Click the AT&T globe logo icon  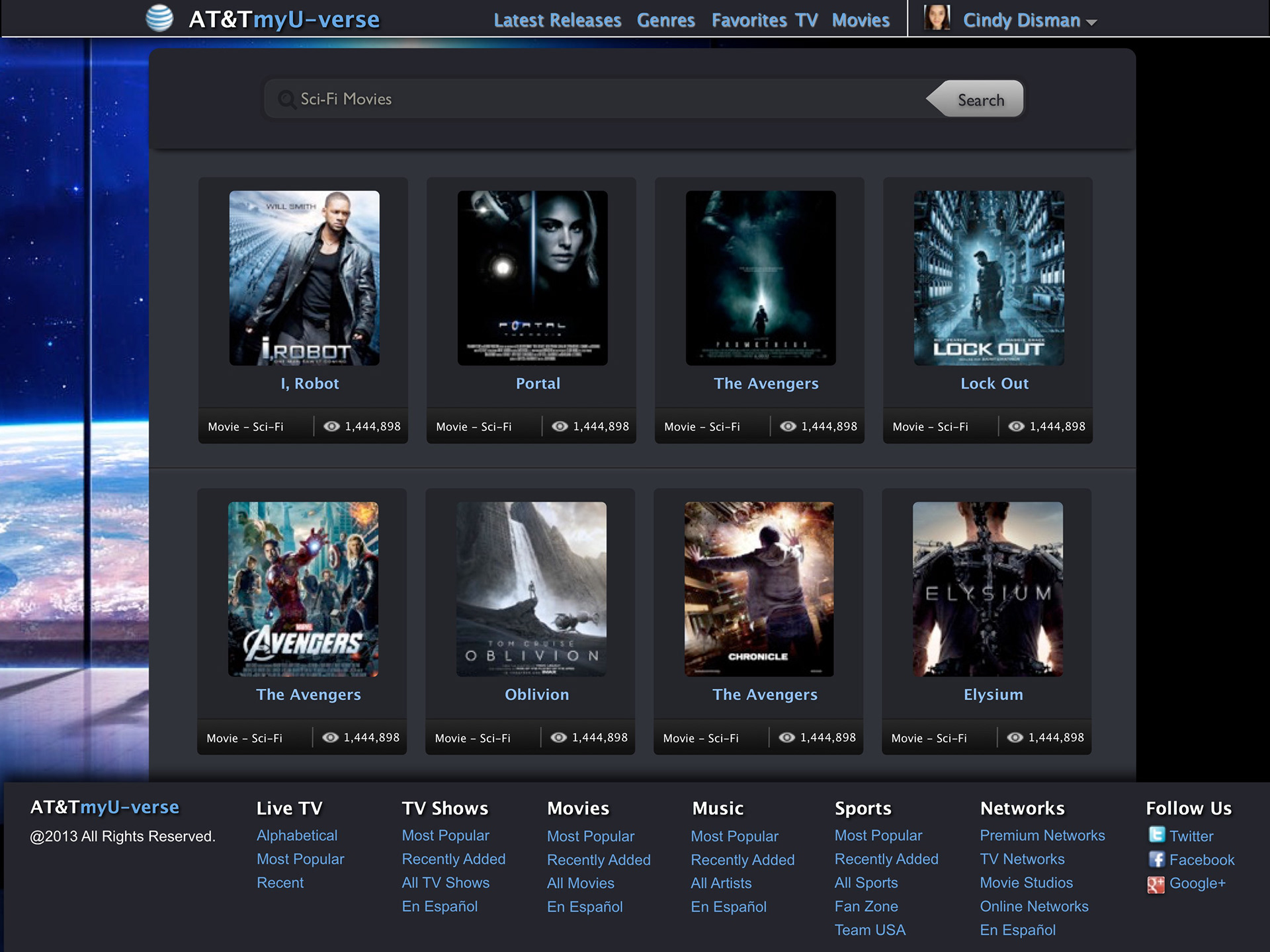159,19
